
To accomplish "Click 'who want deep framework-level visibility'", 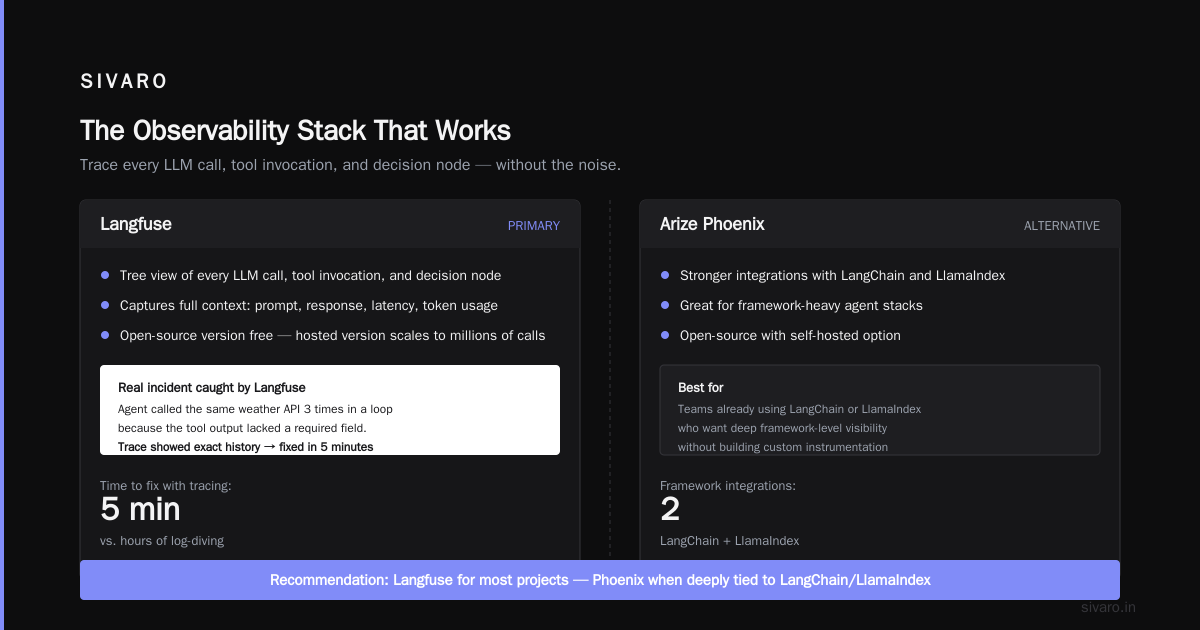I will (782, 428).
